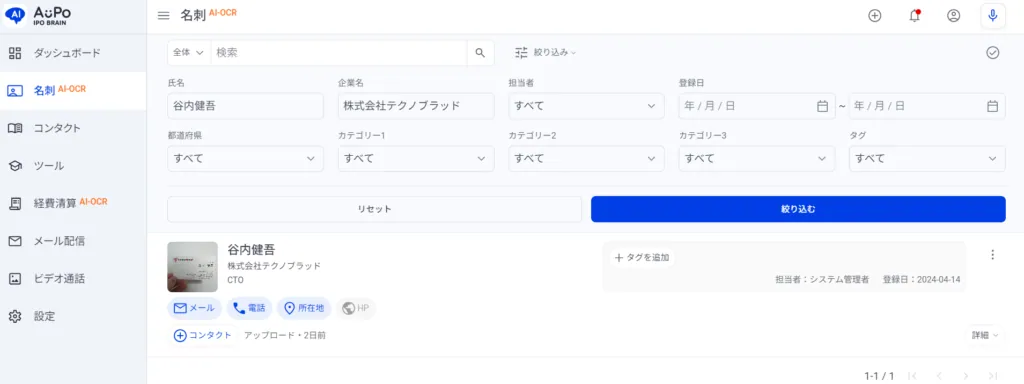Open the notifications bell
The height and width of the screenshot is (384, 1024).
tap(914, 16)
